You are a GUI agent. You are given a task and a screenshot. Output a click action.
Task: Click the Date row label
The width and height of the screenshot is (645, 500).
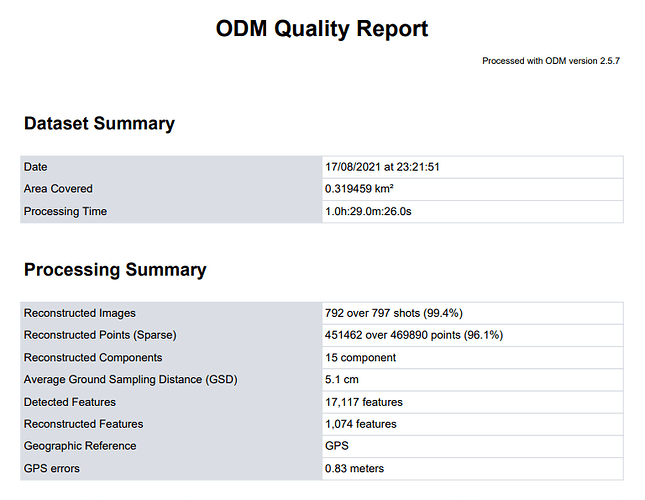tap(36, 167)
